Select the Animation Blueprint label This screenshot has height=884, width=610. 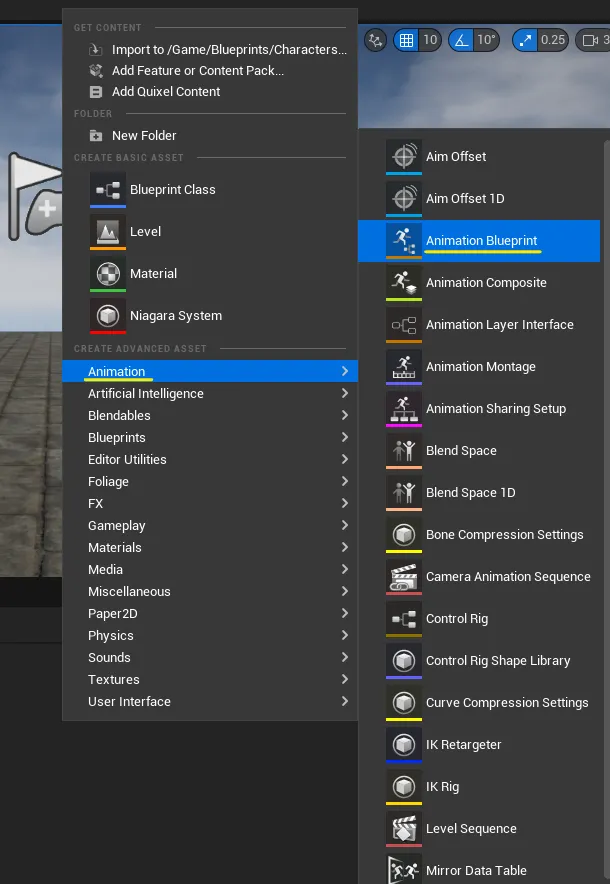point(481,240)
